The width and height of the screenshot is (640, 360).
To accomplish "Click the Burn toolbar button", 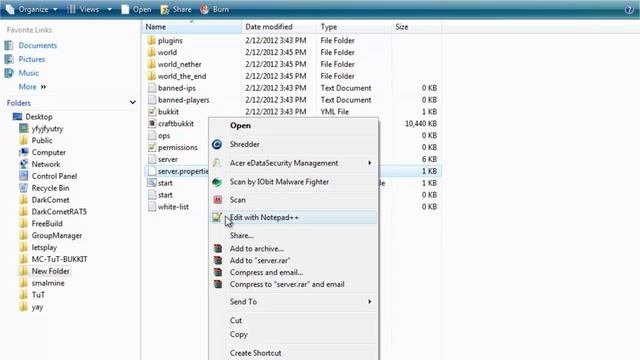I will [215, 9].
